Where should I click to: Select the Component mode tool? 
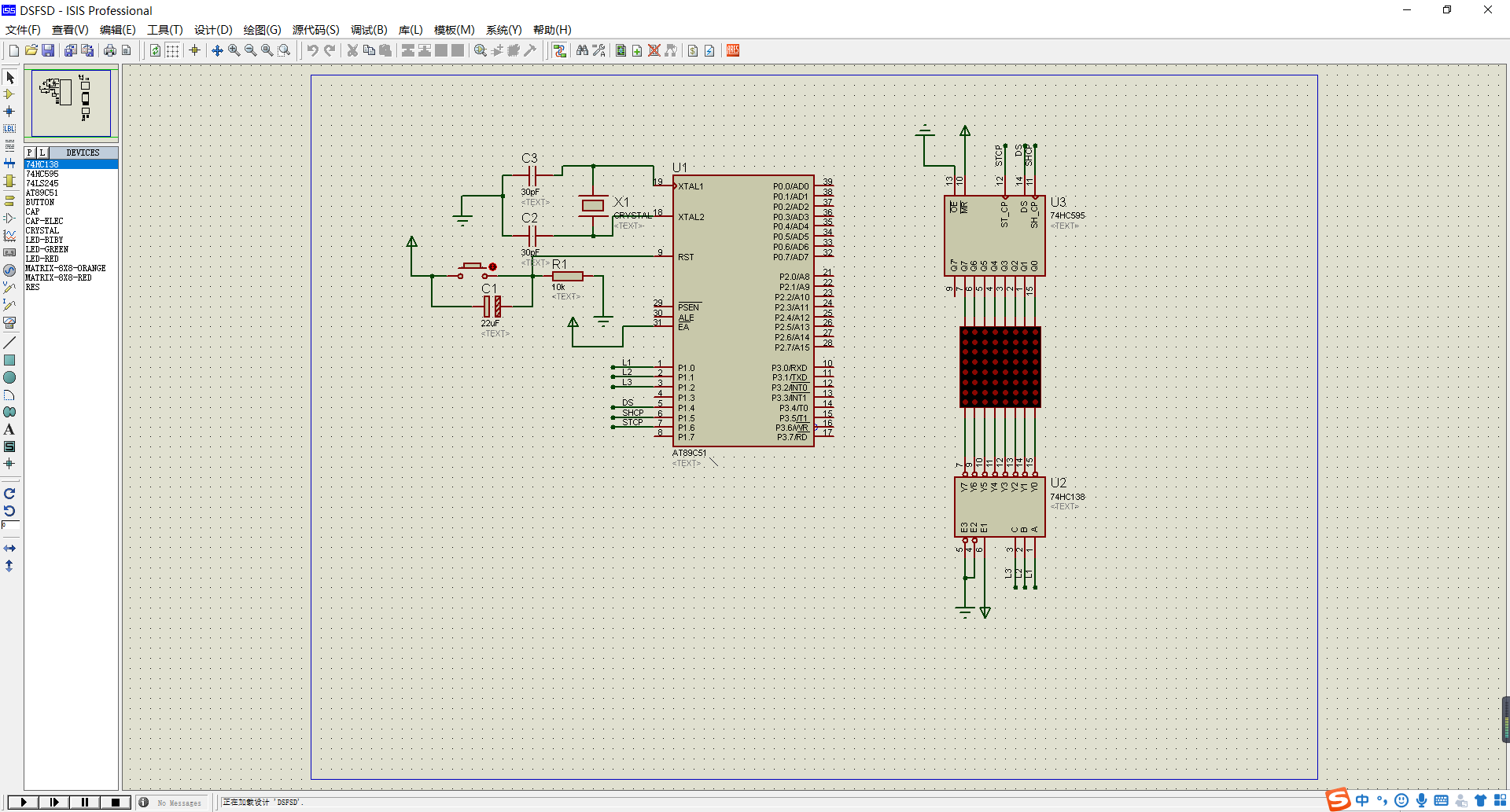click(9, 94)
